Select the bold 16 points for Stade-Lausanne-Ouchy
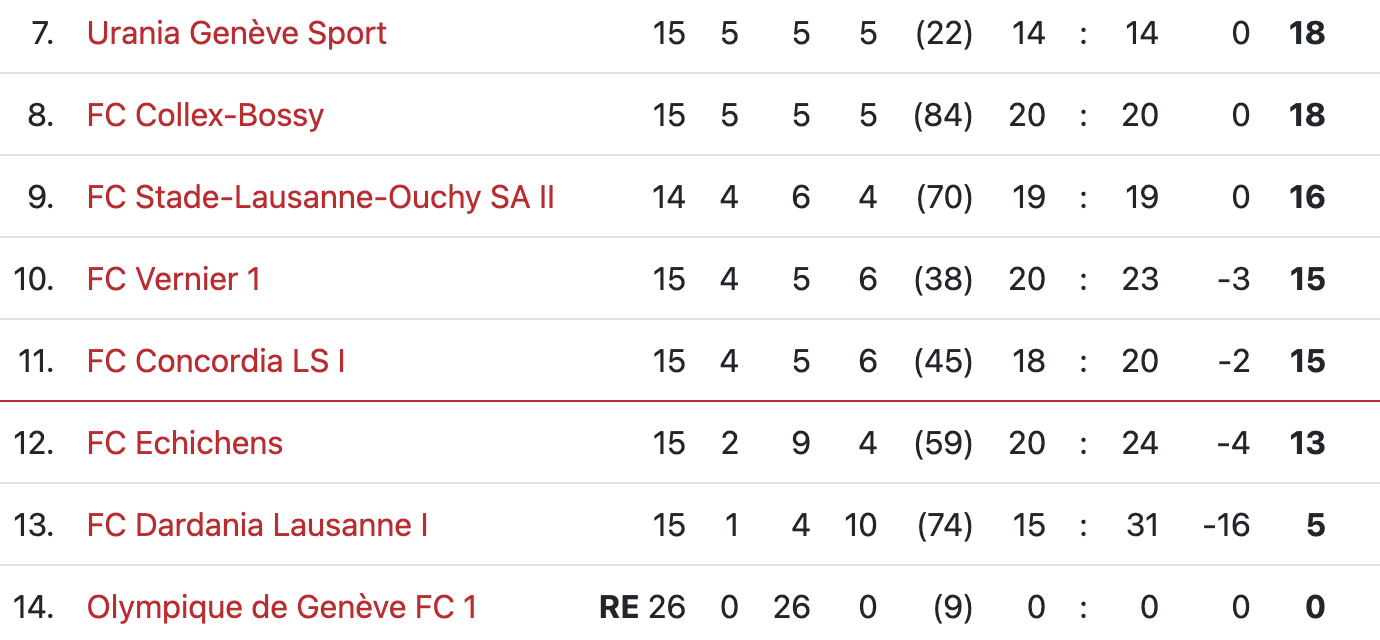 pyautogui.click(x=1307, y=198)
